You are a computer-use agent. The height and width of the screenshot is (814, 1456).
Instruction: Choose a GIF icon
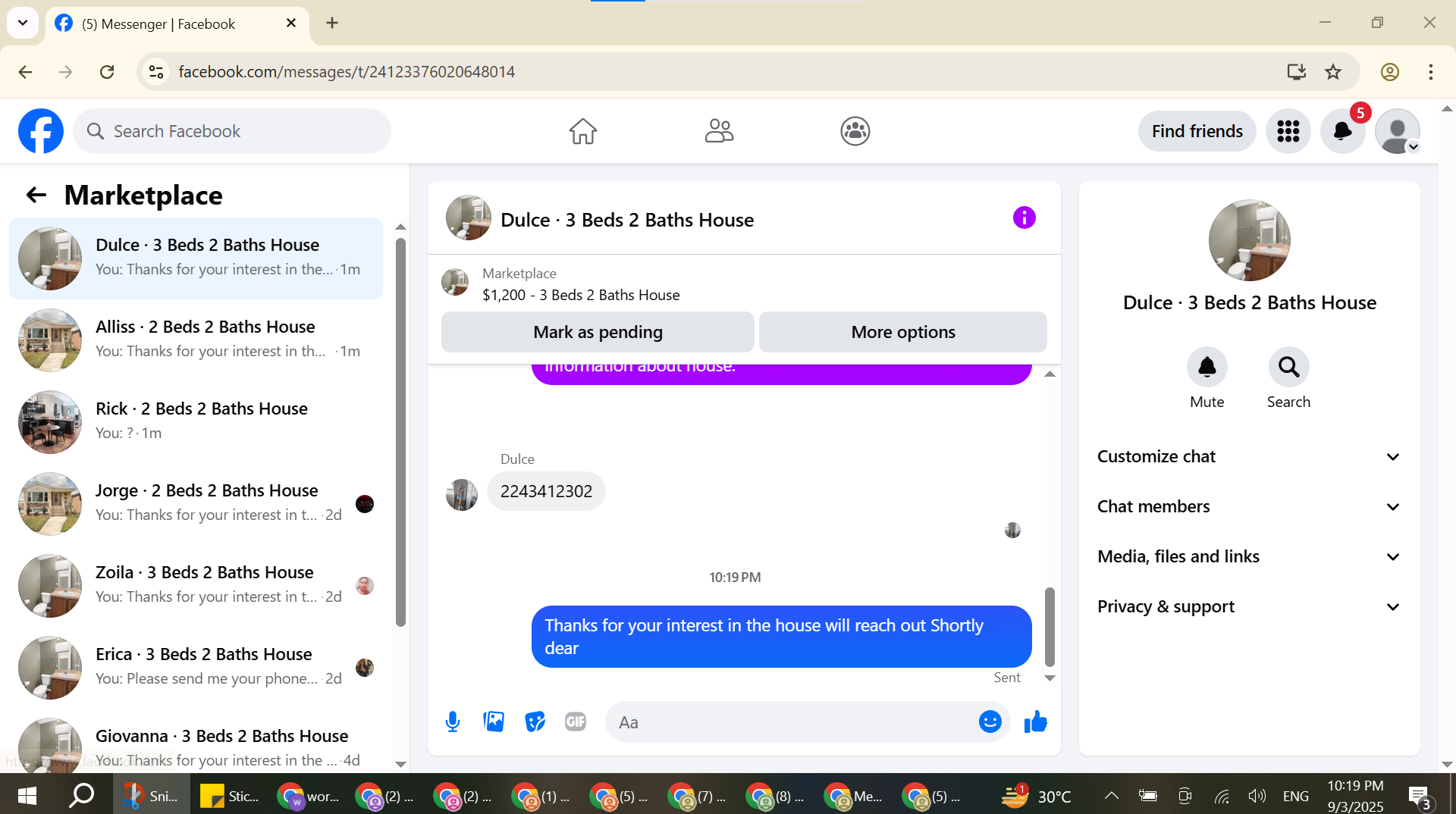(576, 722)
